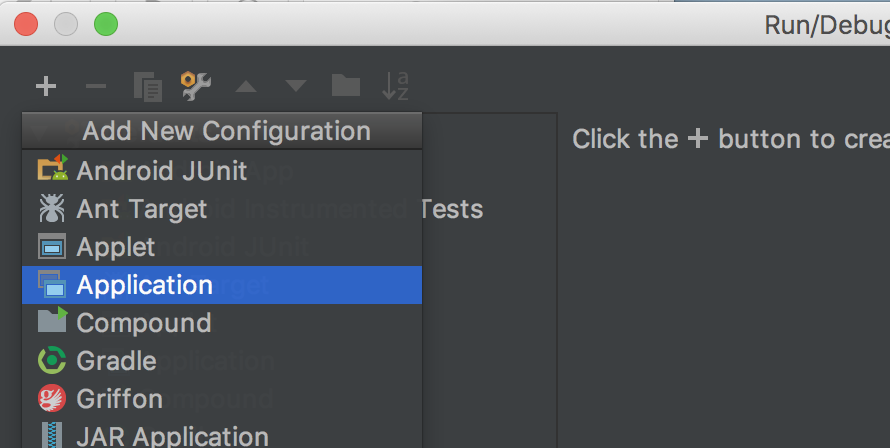Select JAR Application entry
Image resolution: width=890 pixels, height=448 pixels.
[x=172, y=436]
